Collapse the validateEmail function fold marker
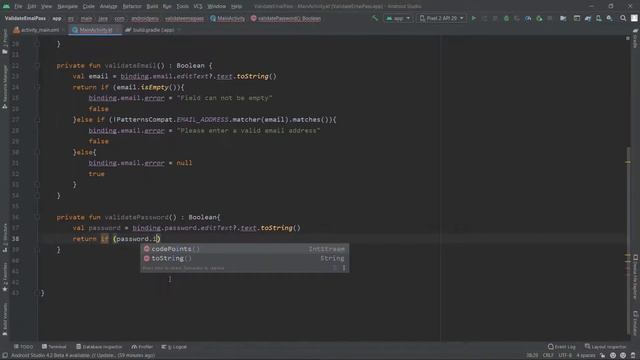 (37, 65)
